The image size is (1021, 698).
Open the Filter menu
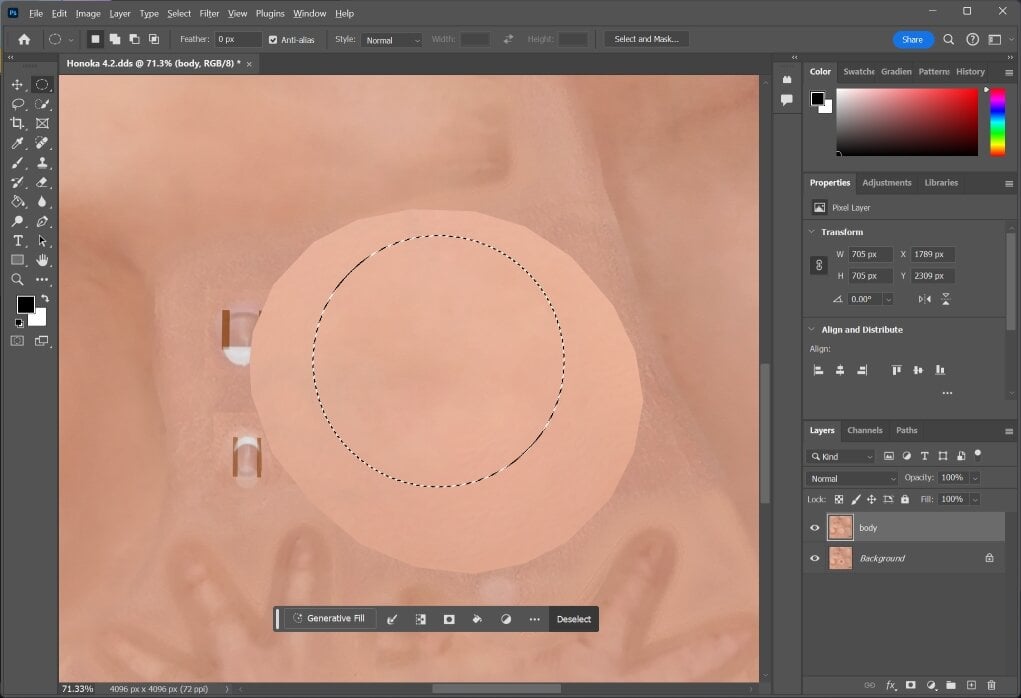tap(209, 13)
